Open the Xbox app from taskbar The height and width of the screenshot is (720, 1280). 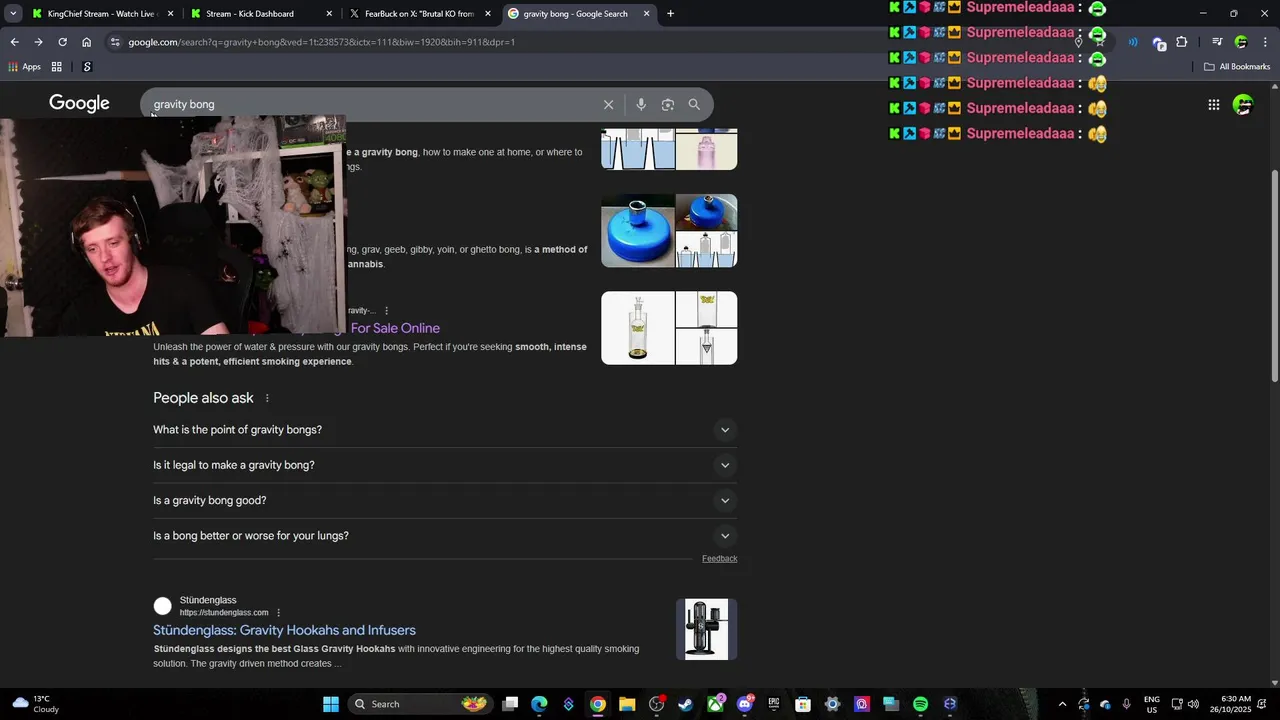pos(715,704)
